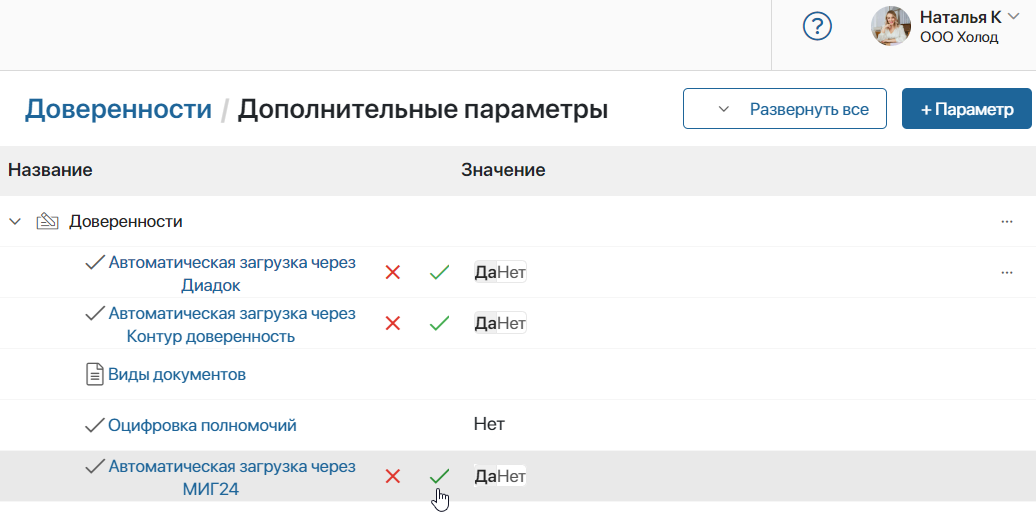
Task: Open the three-dots menu on the Диадок row
Action: [1006, 272]
